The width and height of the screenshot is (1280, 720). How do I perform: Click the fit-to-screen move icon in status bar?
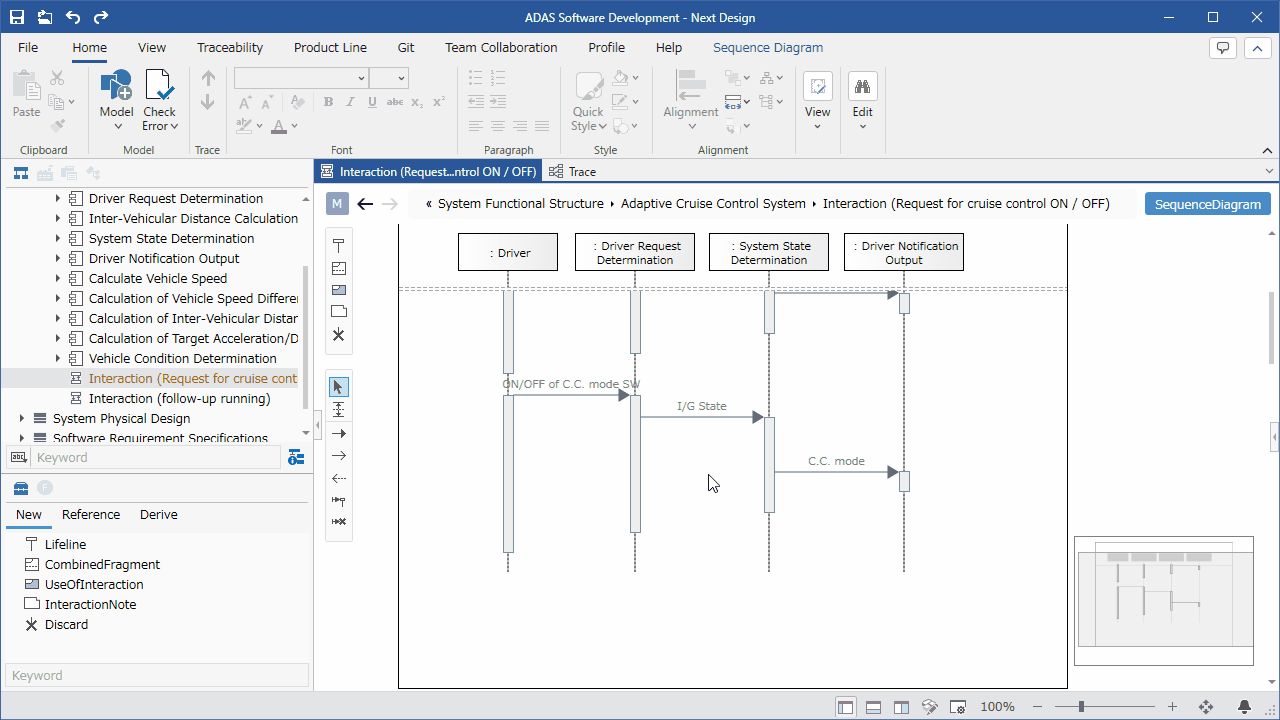(1206, 707)
